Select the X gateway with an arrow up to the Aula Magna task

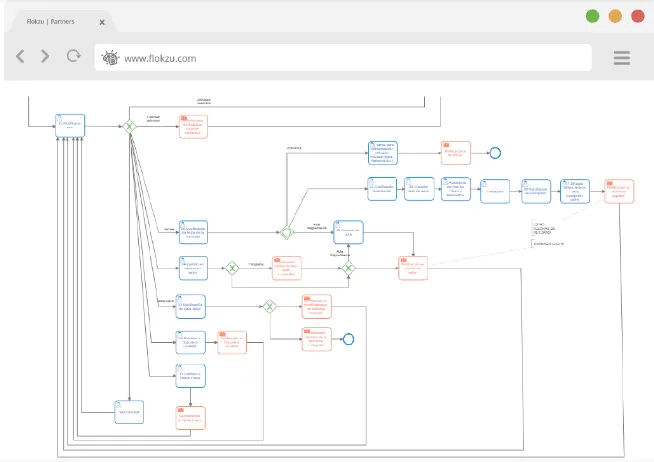(348, 268)
